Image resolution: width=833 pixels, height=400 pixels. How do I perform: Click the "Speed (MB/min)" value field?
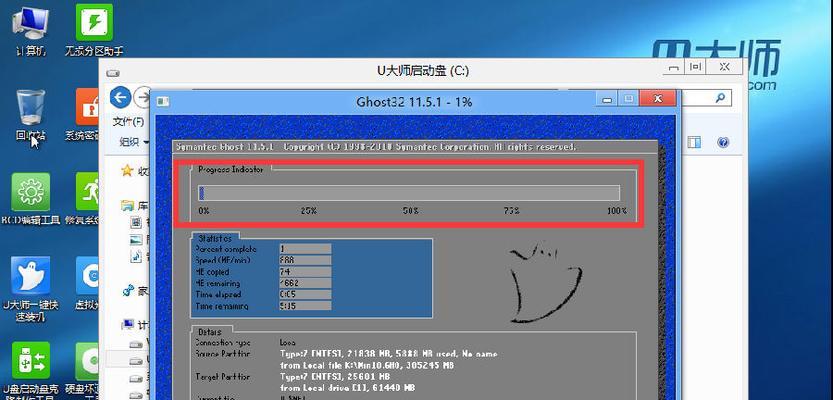(x=305, y=260)
